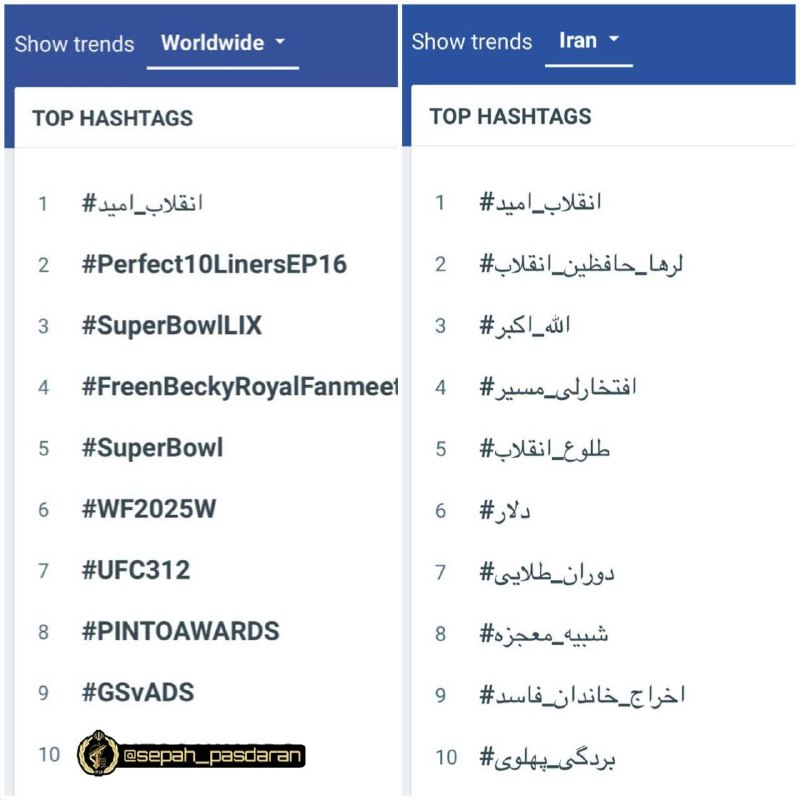Click Worldwide TOP HASHTAGS header
Image resolution: width=800 pixels, height=800 pixels.
coord(113,118)
